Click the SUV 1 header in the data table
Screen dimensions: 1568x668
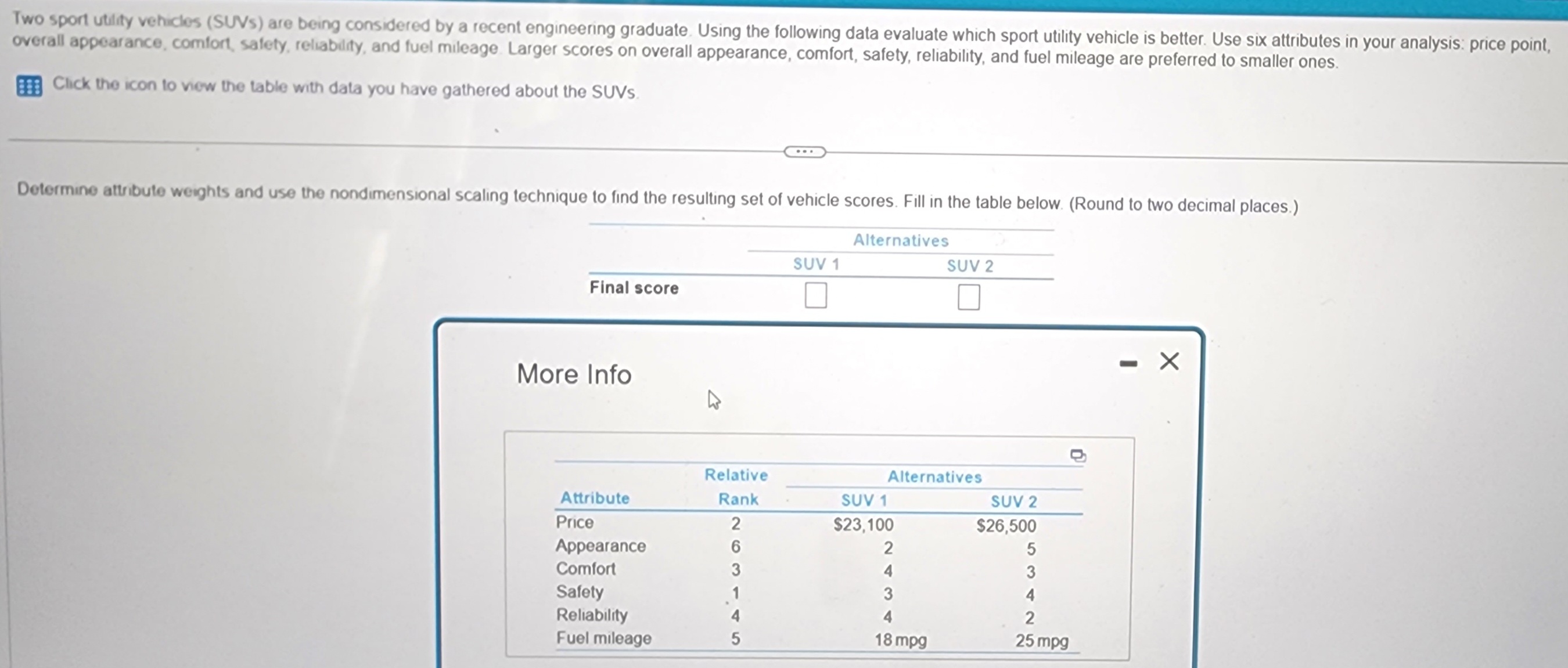(864, 500)
